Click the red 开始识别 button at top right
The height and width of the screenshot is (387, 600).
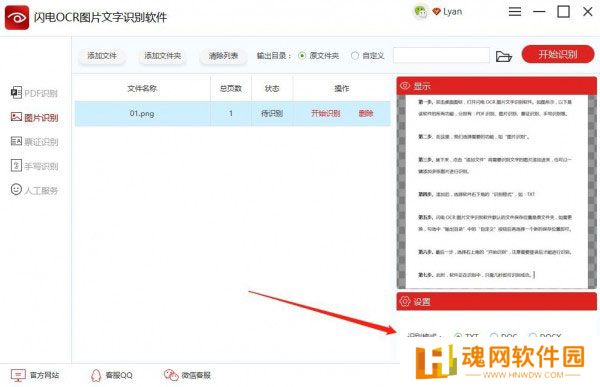pyautogui.click(x=558, y=54)
